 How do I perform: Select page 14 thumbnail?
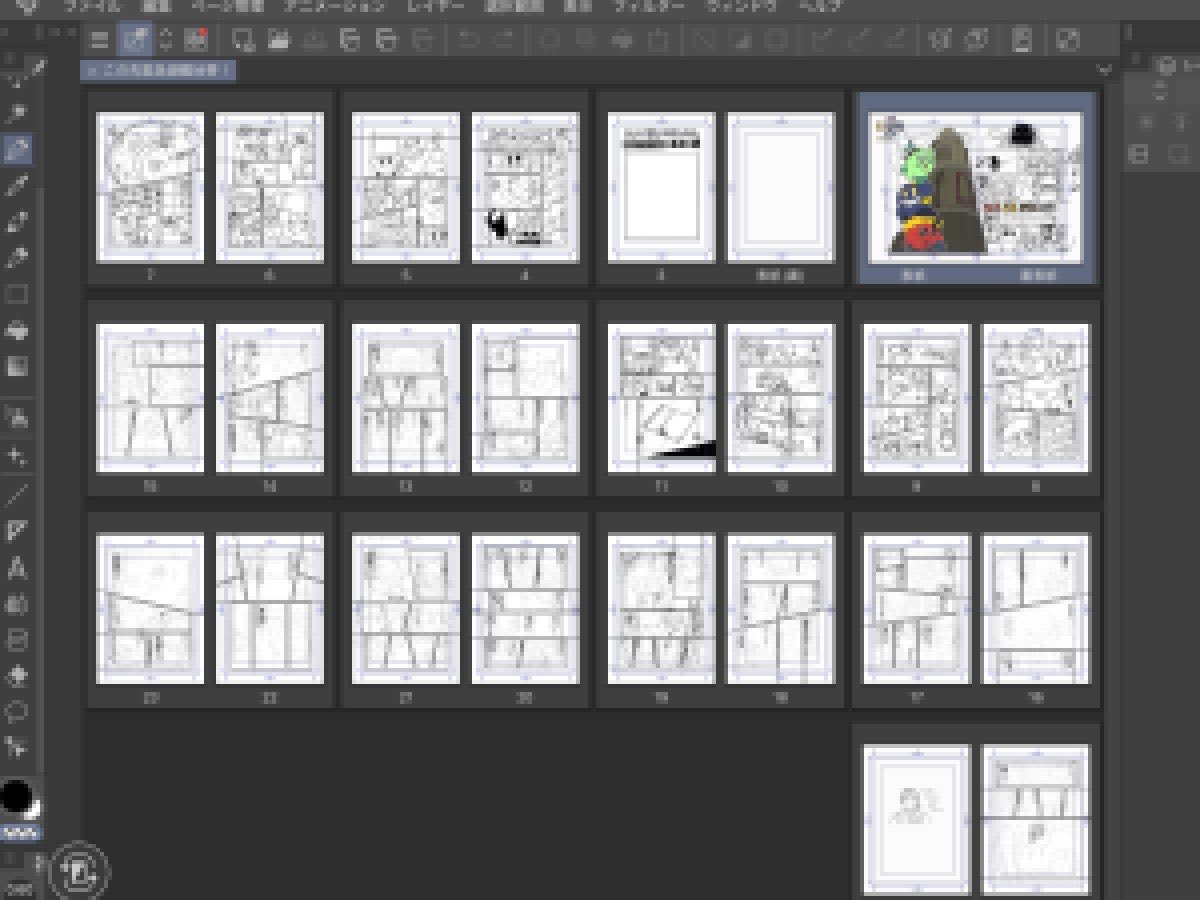(x=270, y=398)
